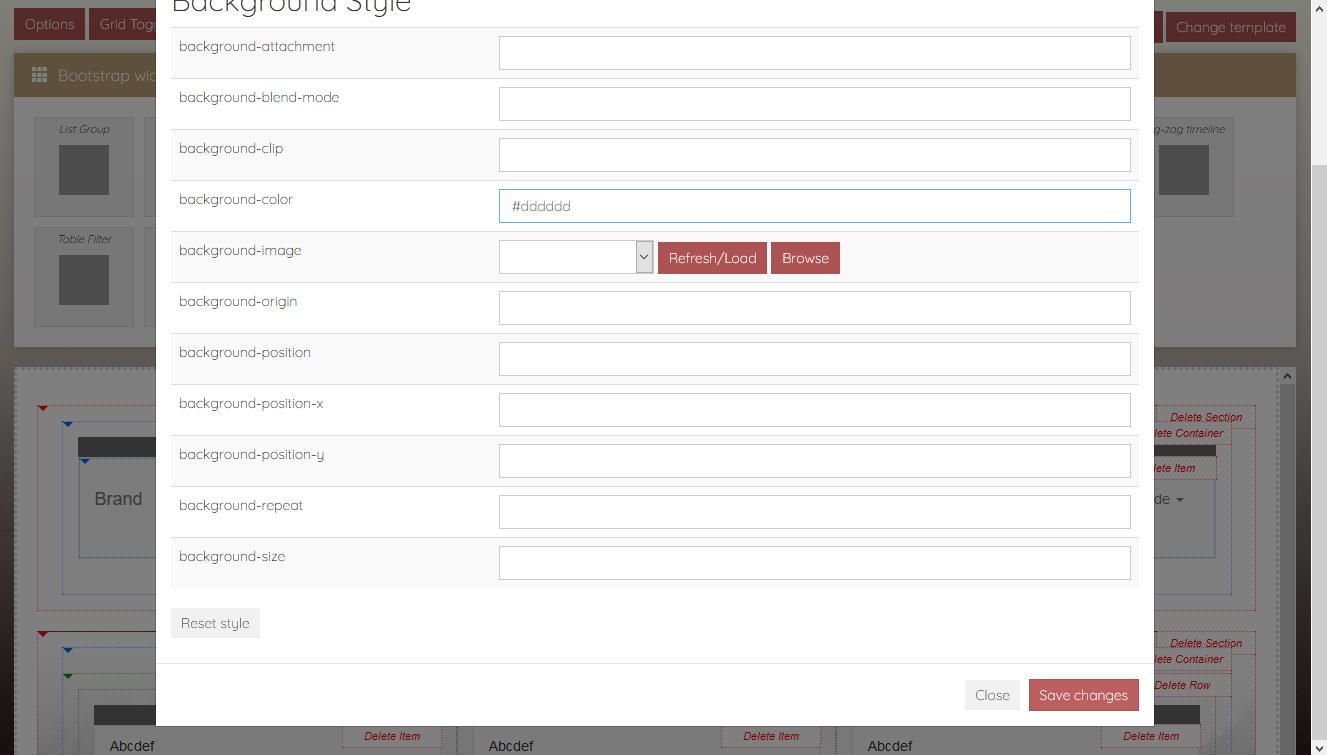1327x755 pixels.
Task: Click the topmost red triangle section marker
Action: tap(43, 408)
